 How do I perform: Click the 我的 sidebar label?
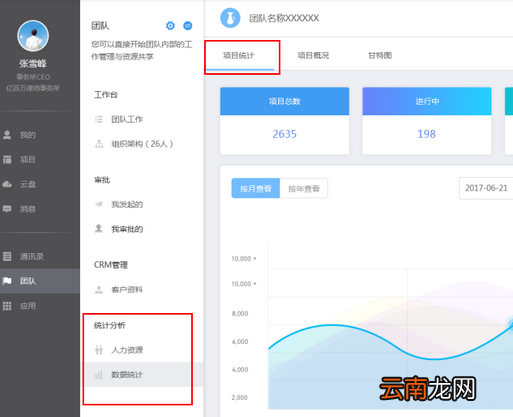(28, 135)
